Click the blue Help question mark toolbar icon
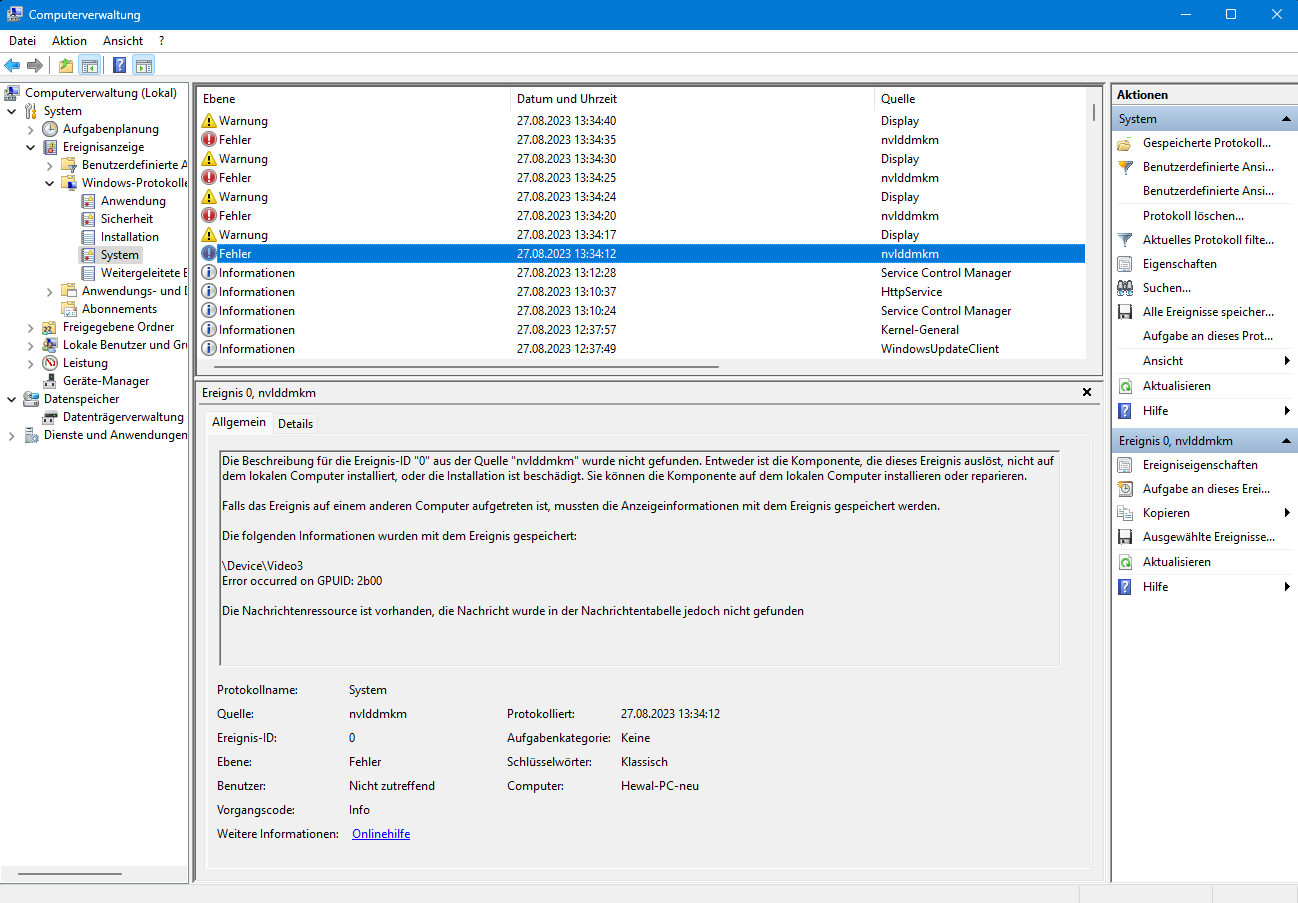The image size is (1298, 903). click(x=119, y=65)
